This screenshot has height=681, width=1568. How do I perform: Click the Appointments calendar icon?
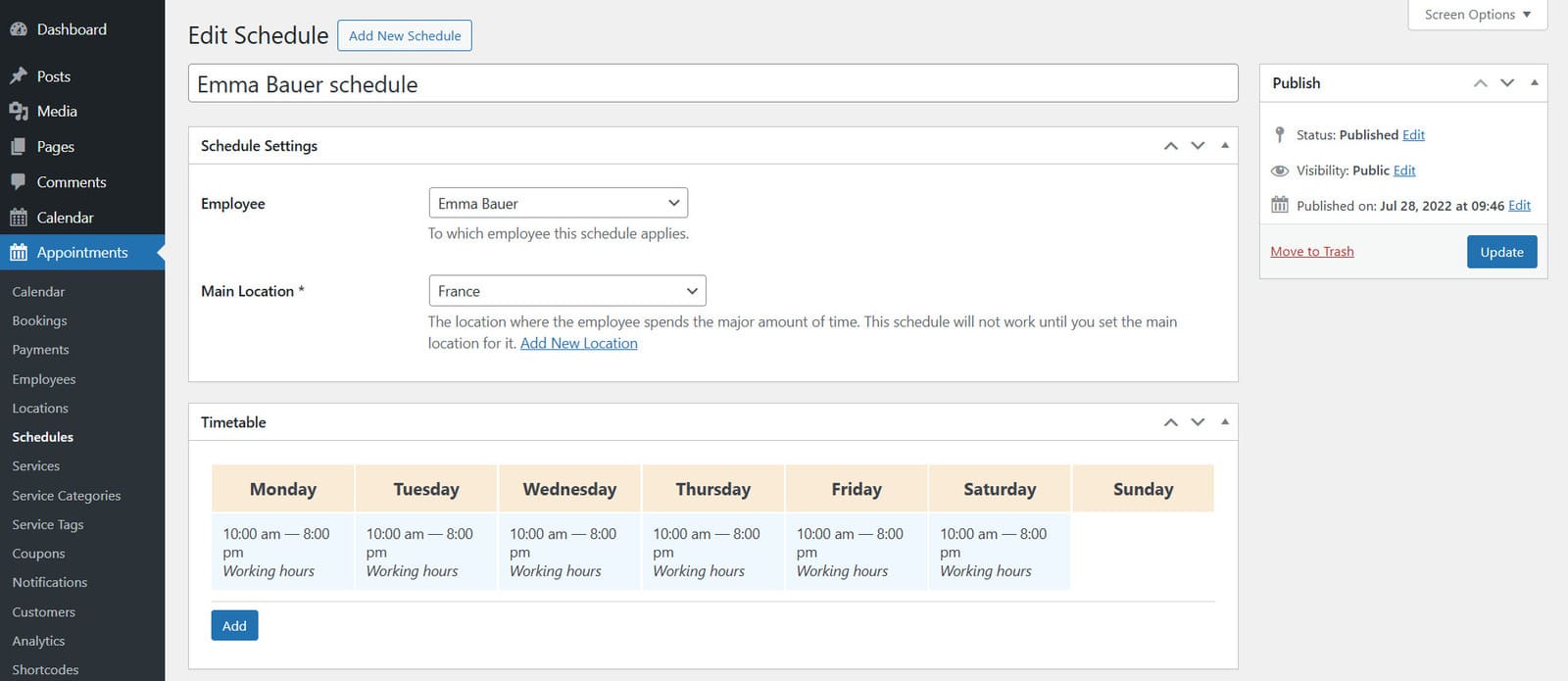click(x=19, y=253)
